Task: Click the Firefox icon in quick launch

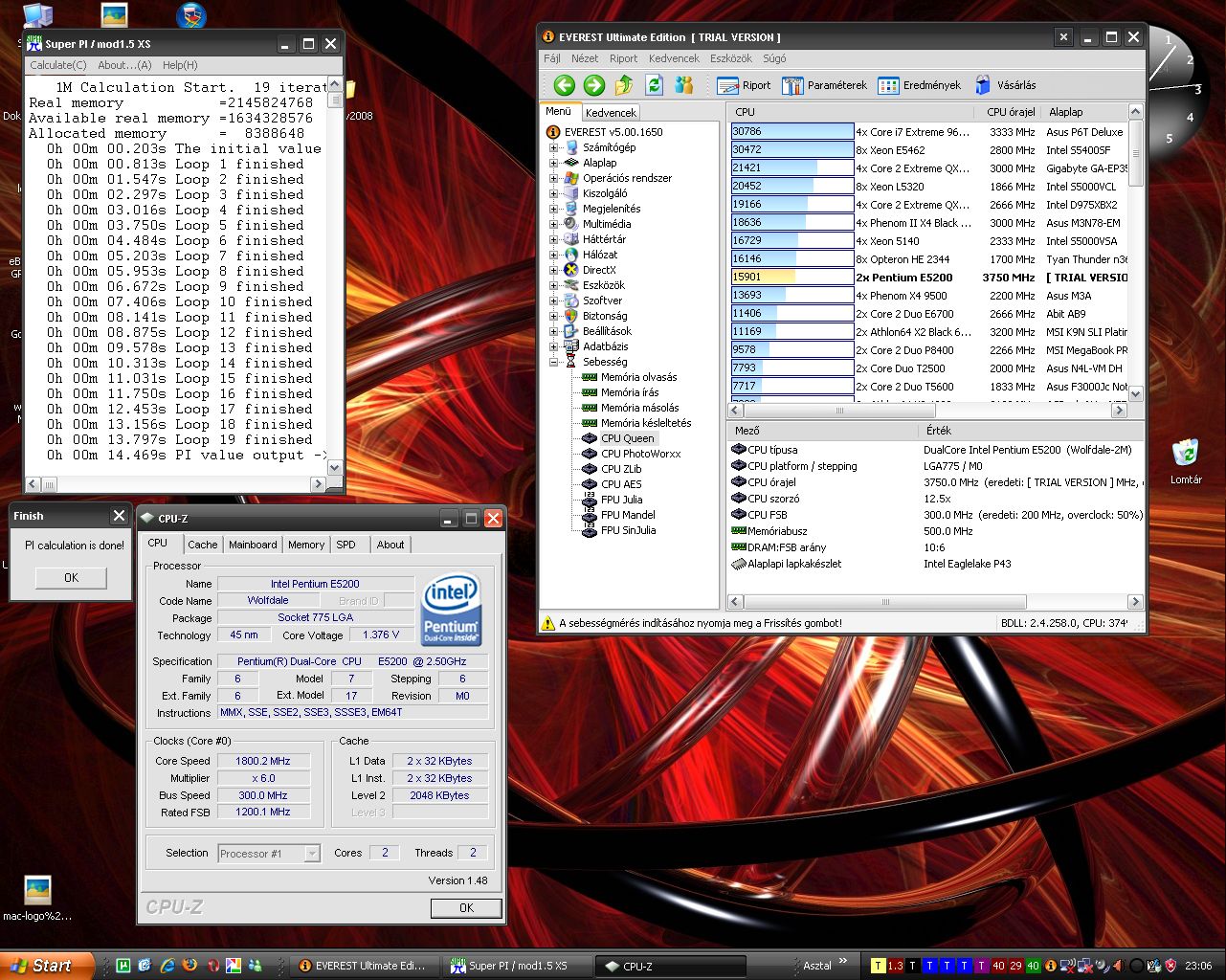Action: click(189, 966)
